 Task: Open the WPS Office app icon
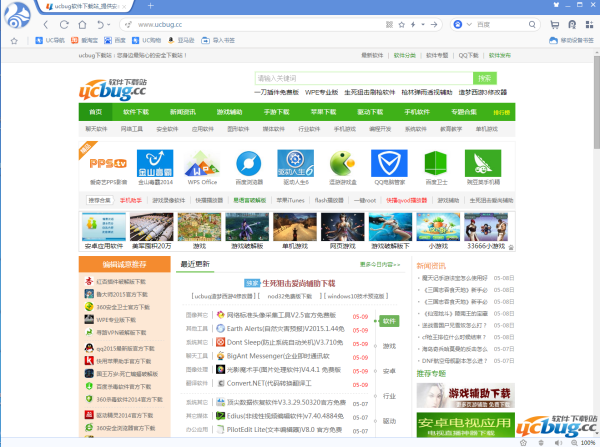(202, 163)
